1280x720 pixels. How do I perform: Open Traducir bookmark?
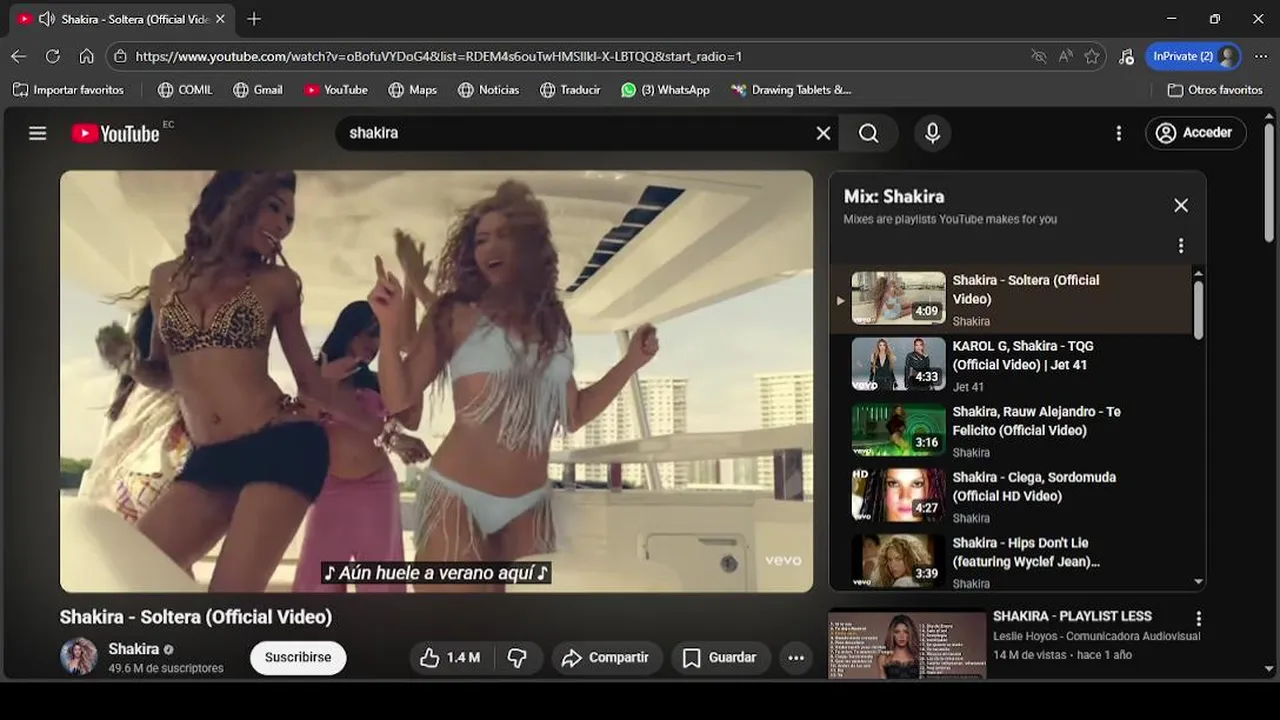(x=570, y=90)
